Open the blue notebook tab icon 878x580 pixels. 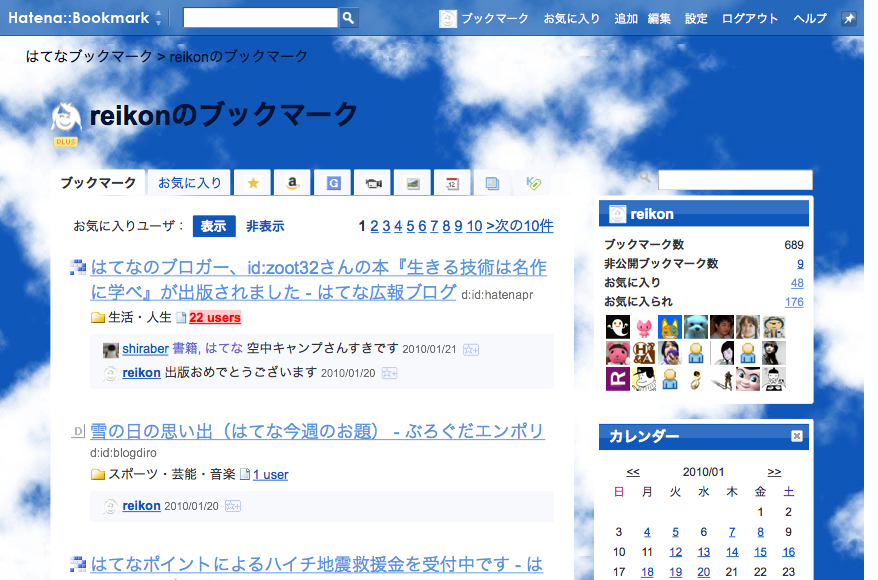point(492,183)
